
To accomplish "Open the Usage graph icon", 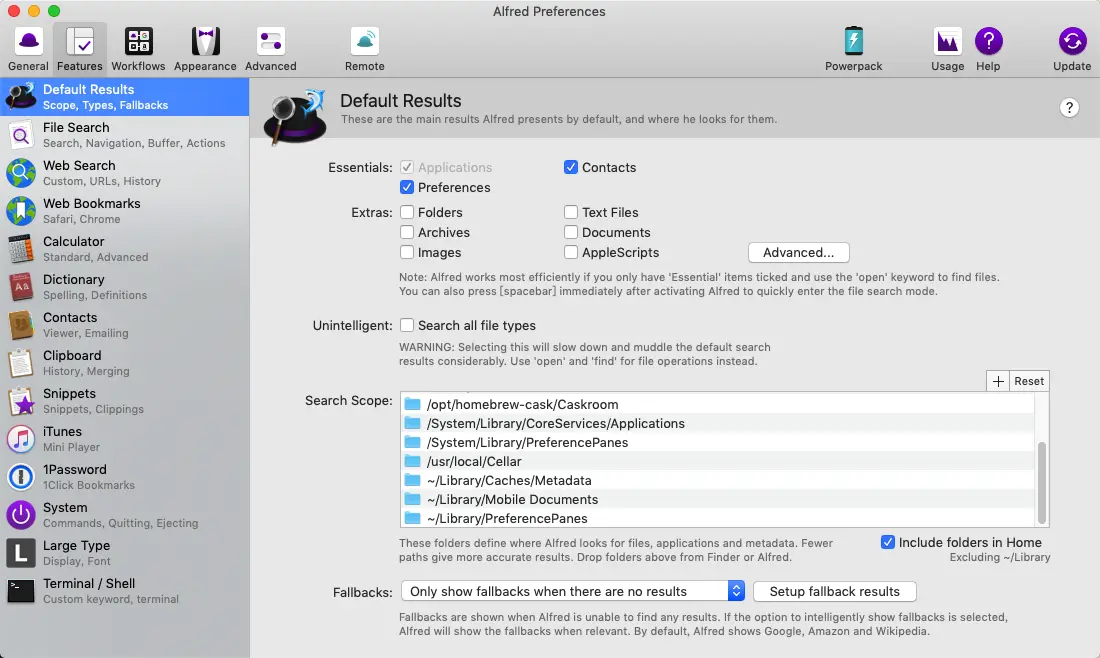I will [x=947, y=42].
